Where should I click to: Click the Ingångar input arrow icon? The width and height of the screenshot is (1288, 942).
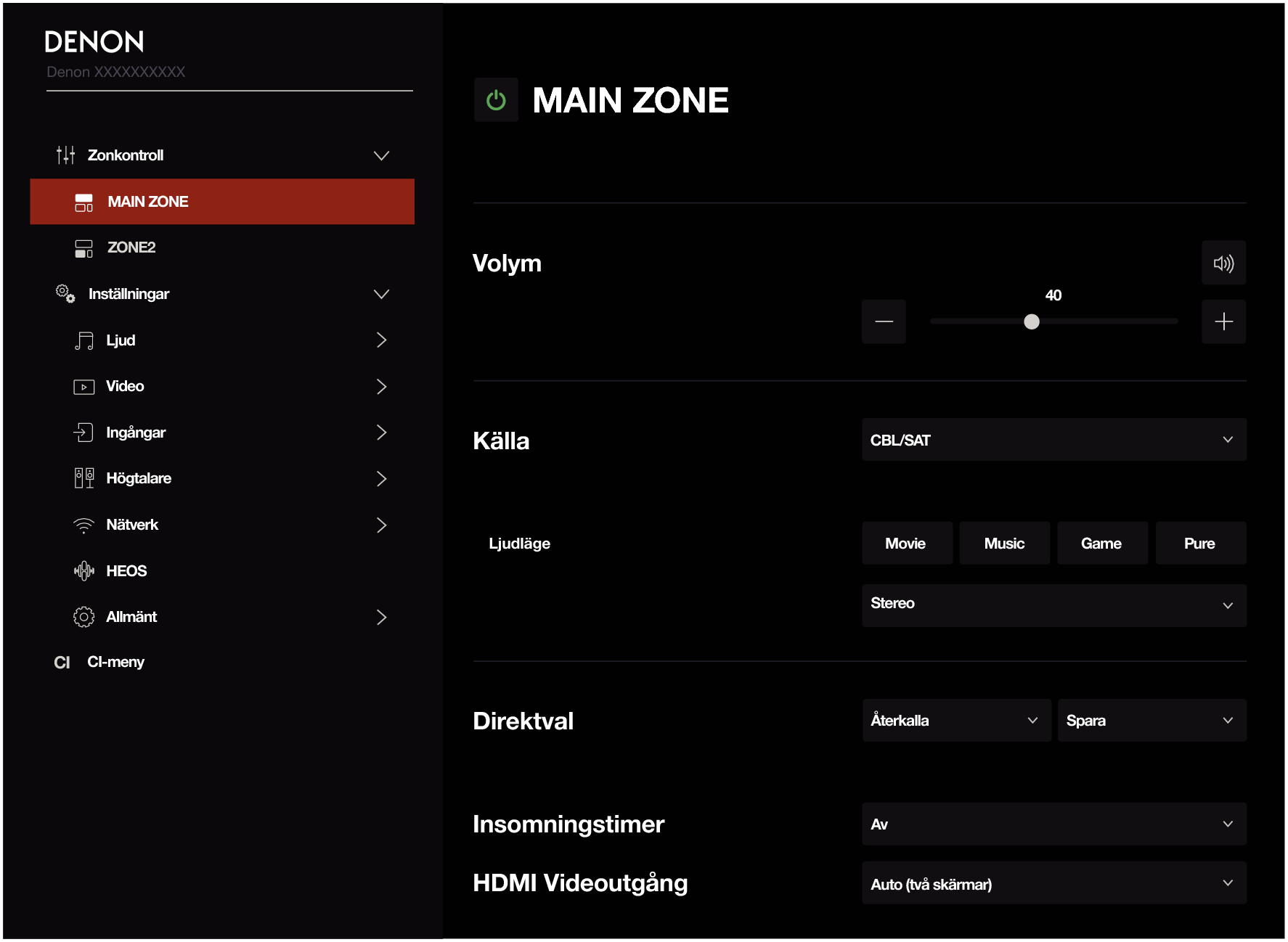point(83,433)
